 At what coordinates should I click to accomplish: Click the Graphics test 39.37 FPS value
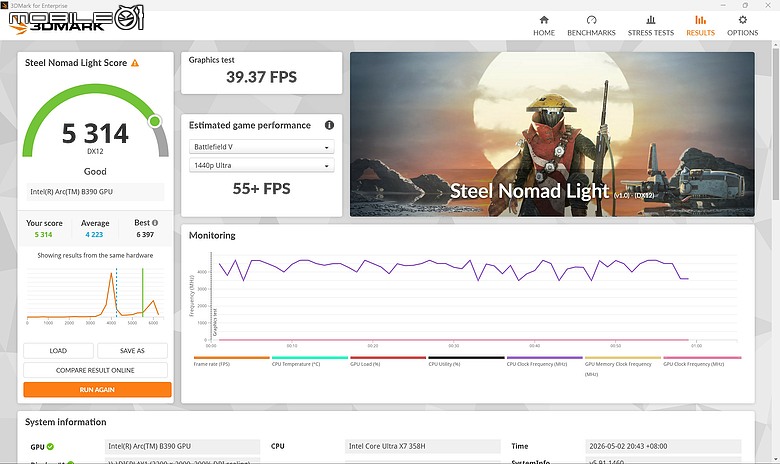261,77
